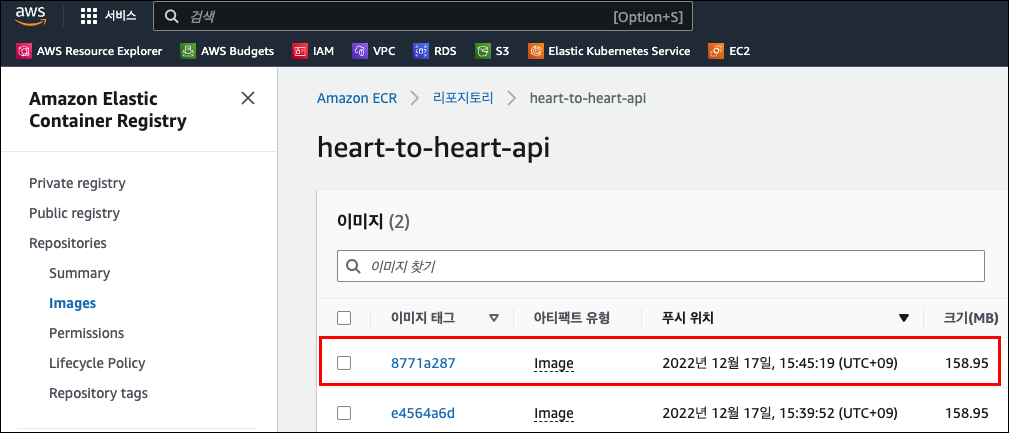Click push time 15:45:19 cell

[x=780, y=364]
